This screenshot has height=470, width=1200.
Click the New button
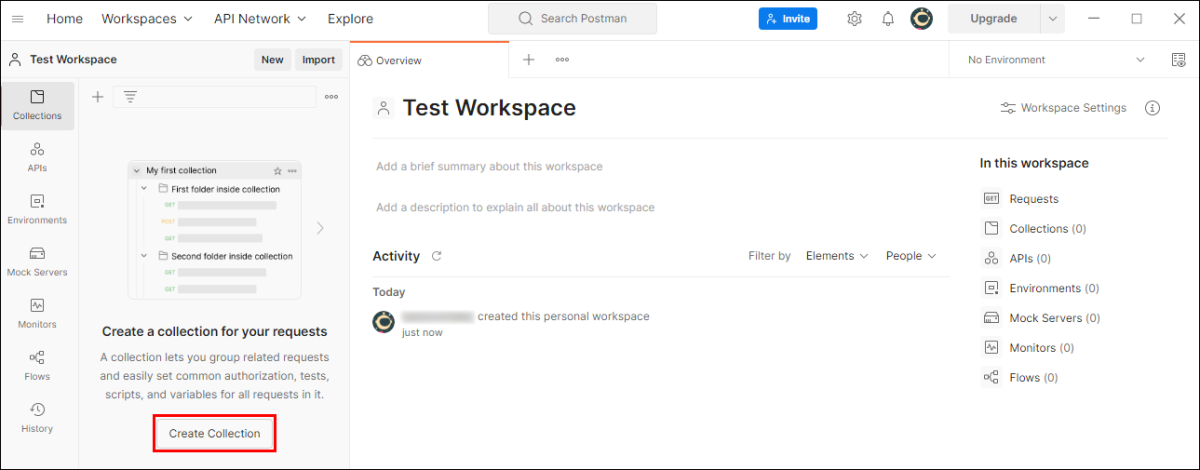pos(272,59)
